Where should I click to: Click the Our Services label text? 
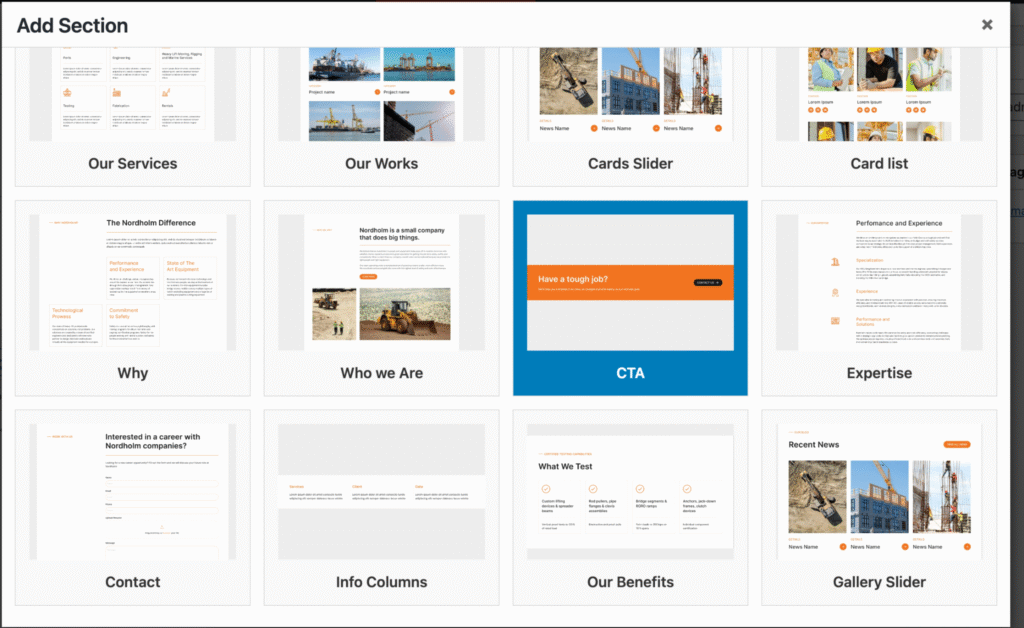coord(133,163)
